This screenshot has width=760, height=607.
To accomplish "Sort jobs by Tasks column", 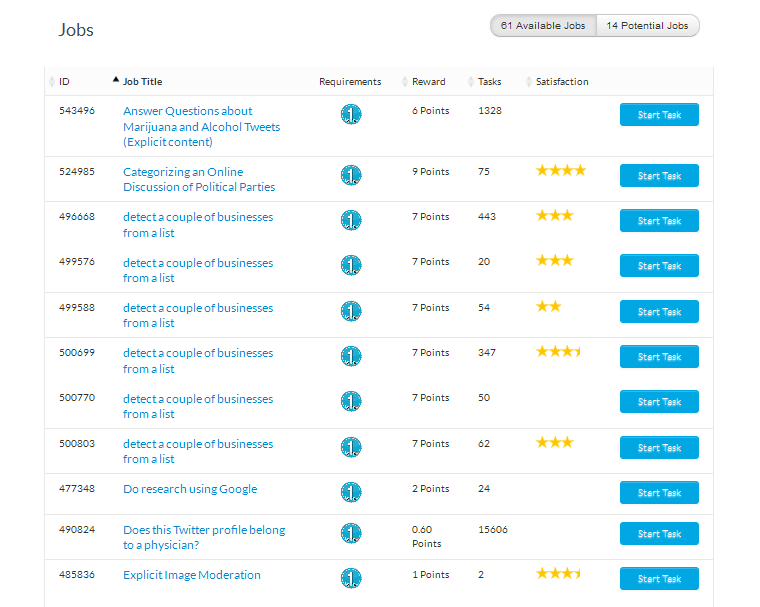I will point(489,82).
